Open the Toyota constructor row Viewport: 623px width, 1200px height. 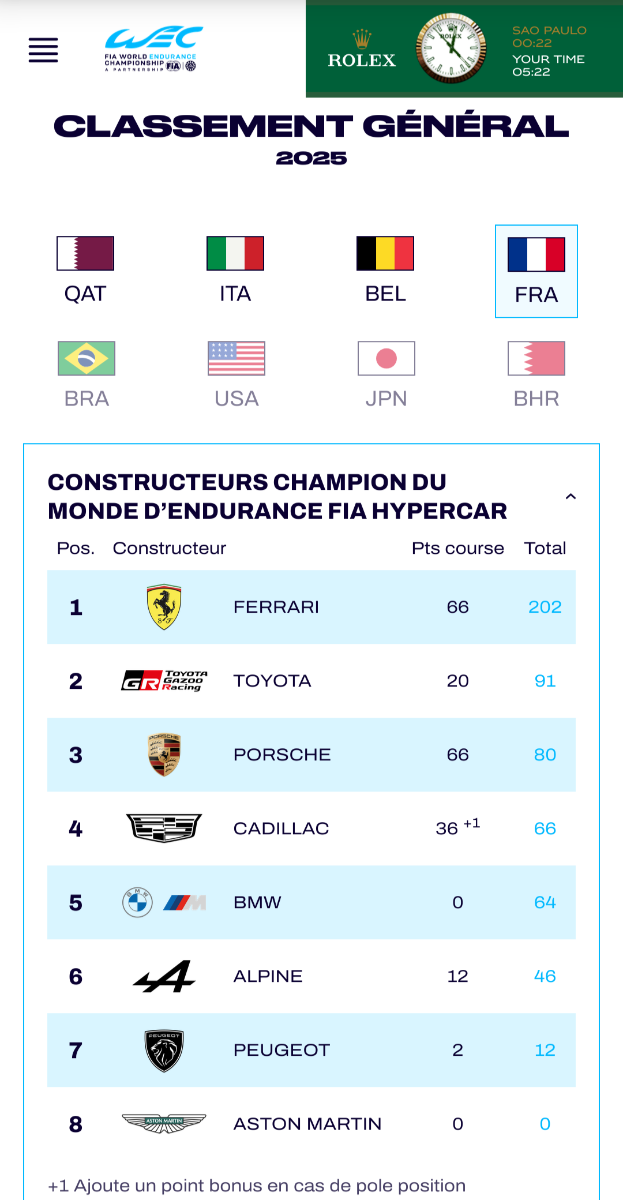(x=272, y=681)
